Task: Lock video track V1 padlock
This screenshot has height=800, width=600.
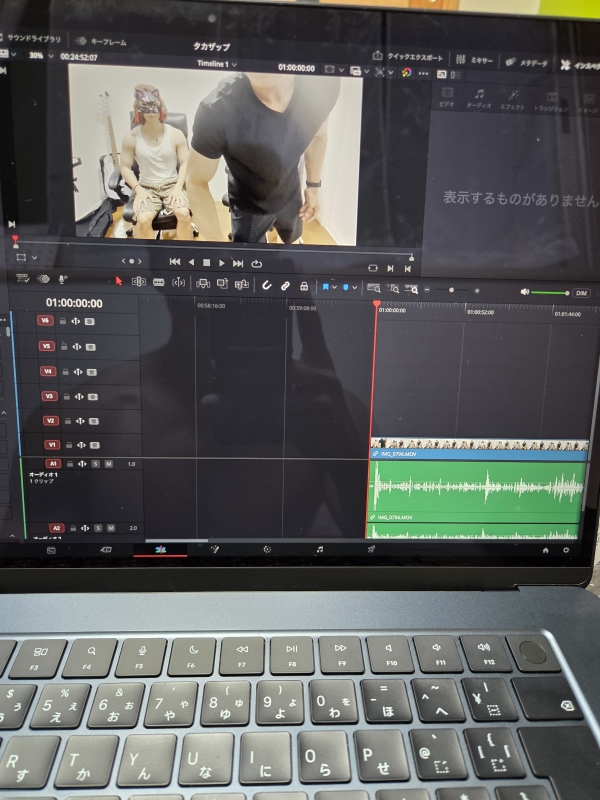Action: pyautogui.click(x=69, y=445)
